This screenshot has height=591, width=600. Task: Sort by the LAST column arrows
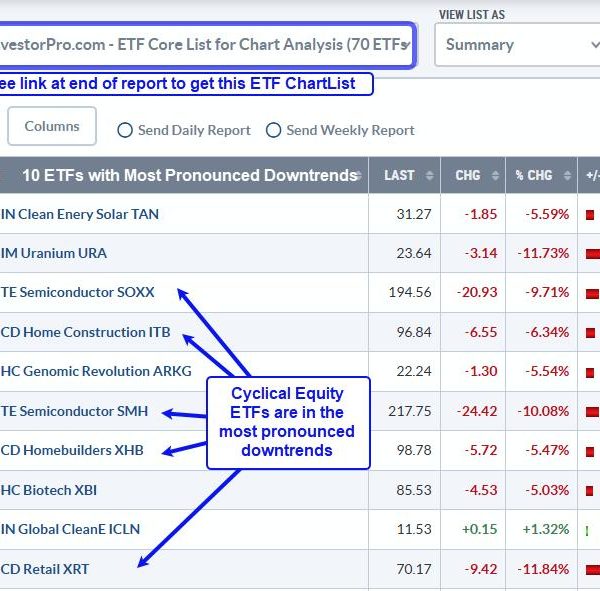(429, 176)
